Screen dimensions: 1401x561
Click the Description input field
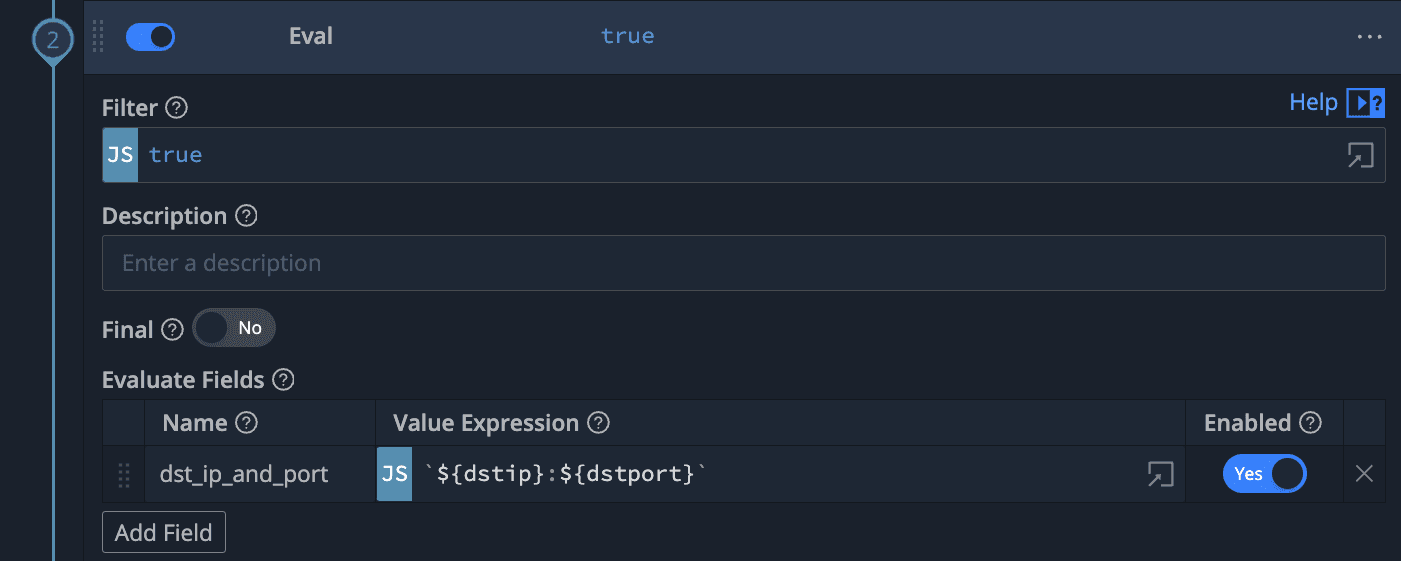743,263
